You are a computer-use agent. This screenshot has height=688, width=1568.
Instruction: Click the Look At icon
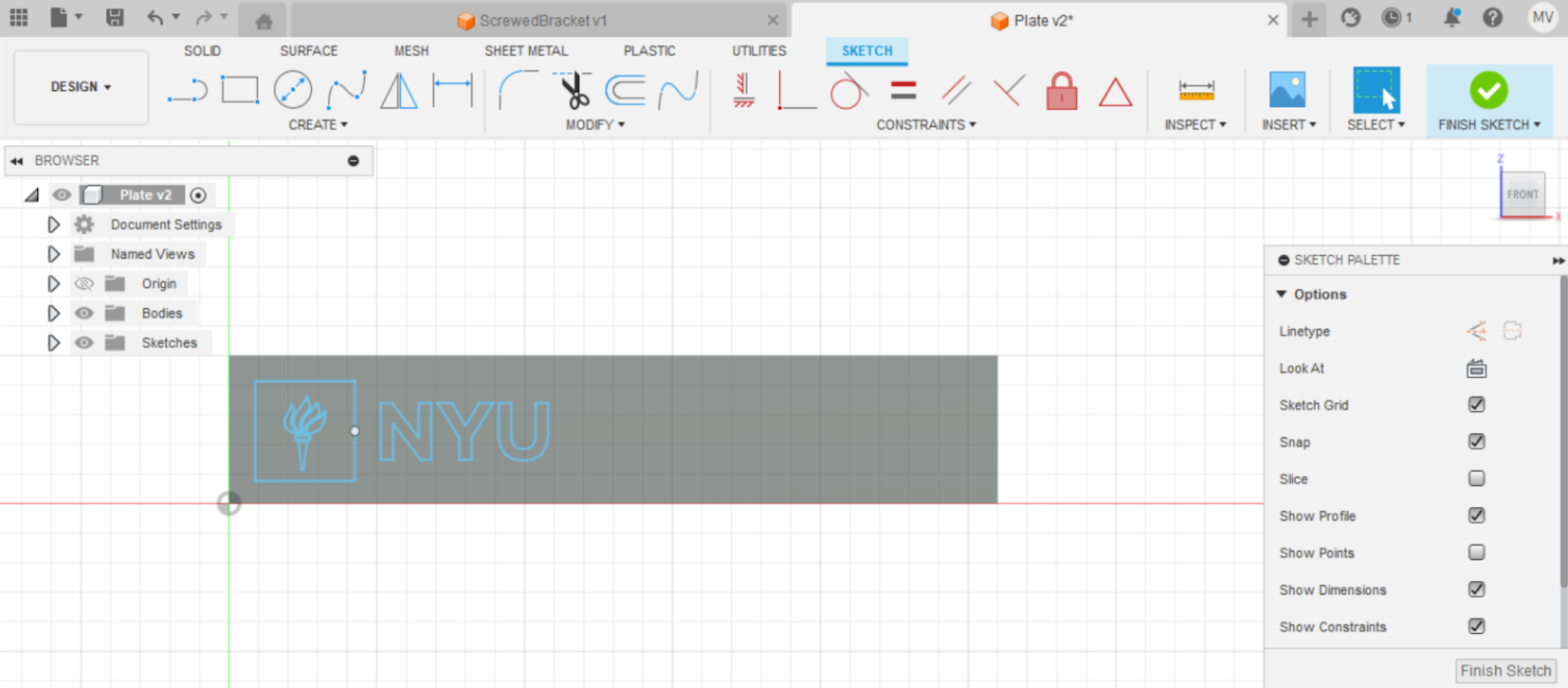[x=1476, y=369]
